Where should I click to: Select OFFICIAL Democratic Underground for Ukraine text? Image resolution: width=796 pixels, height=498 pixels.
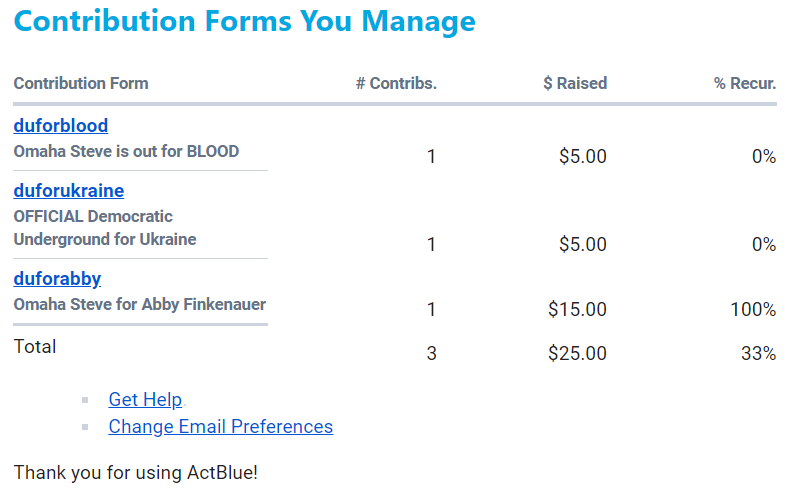pos(104,228)
